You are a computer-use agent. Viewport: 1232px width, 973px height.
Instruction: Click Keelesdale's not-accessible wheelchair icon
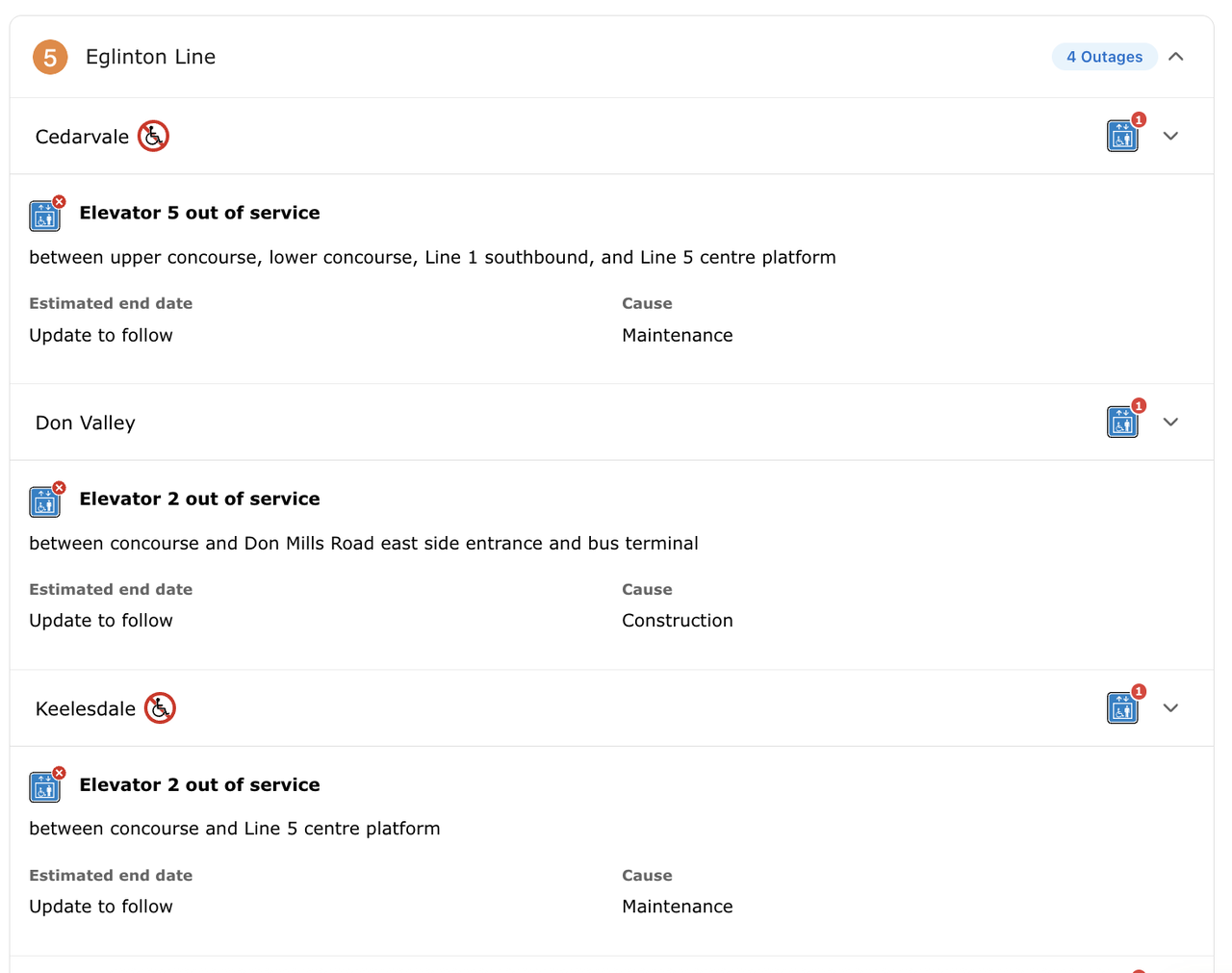(160, 708)
